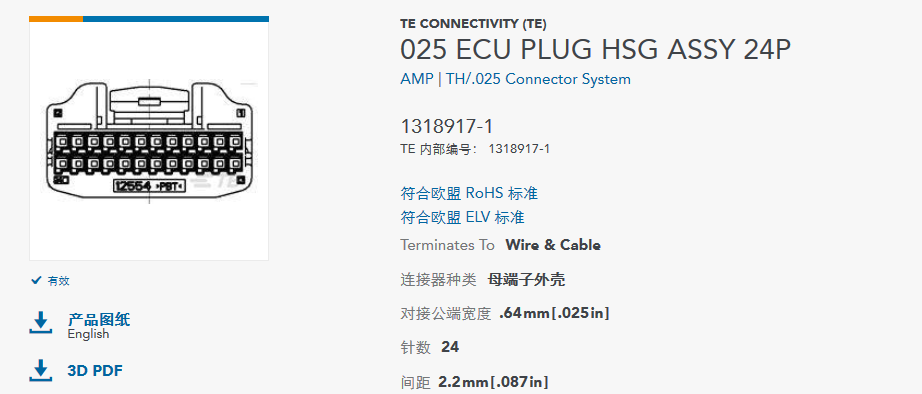
Task: Click the download icon beside 3D PDF
Action: pyautogui.click(x=41, y=370)
